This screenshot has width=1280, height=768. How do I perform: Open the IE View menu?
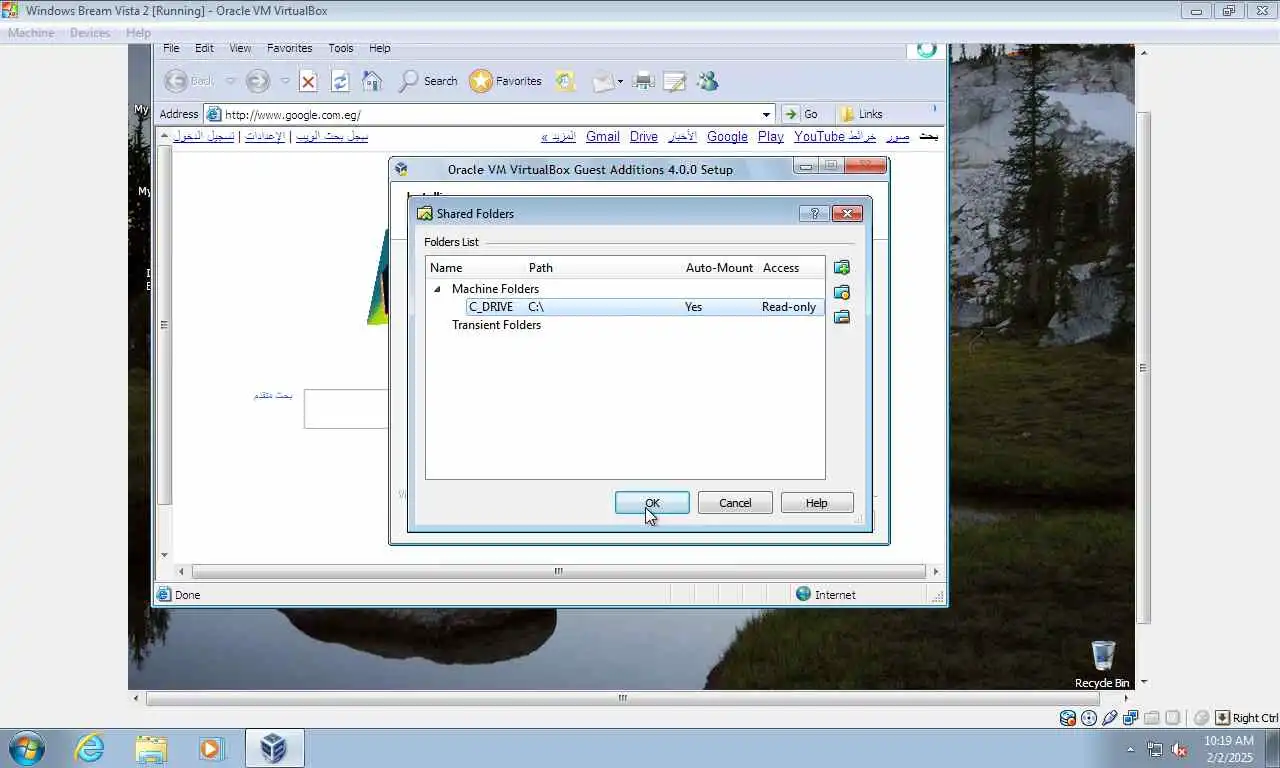pyautogui.click(x=240, y=48)
